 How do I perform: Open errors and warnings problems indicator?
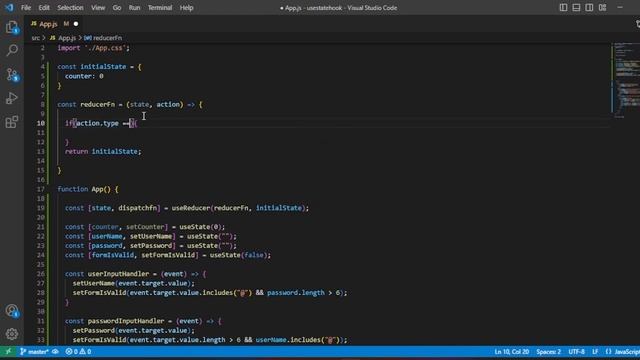(78, 351)
